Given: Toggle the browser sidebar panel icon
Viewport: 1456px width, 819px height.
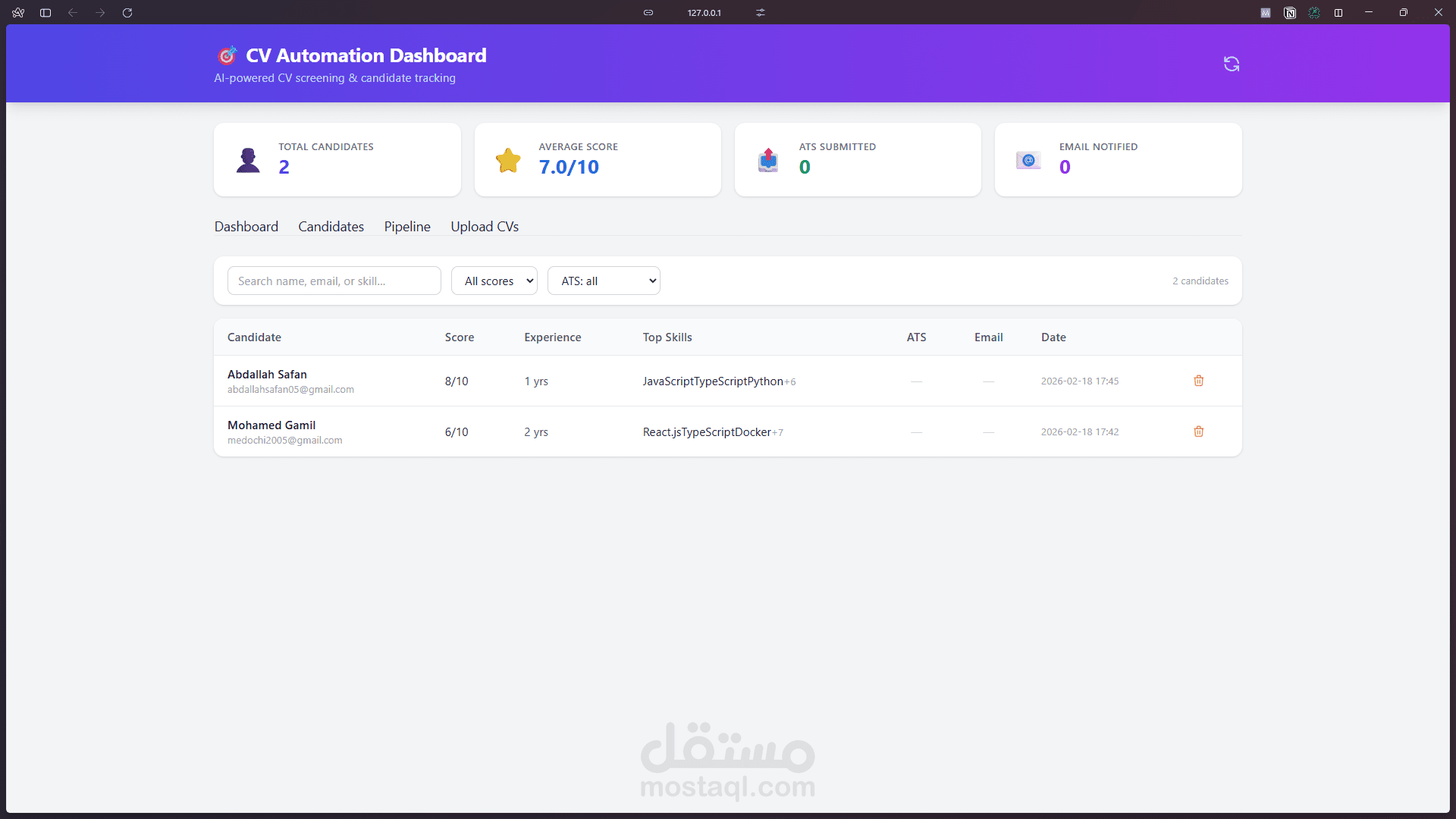Looking at the screenshot, I should pos(45,13).
